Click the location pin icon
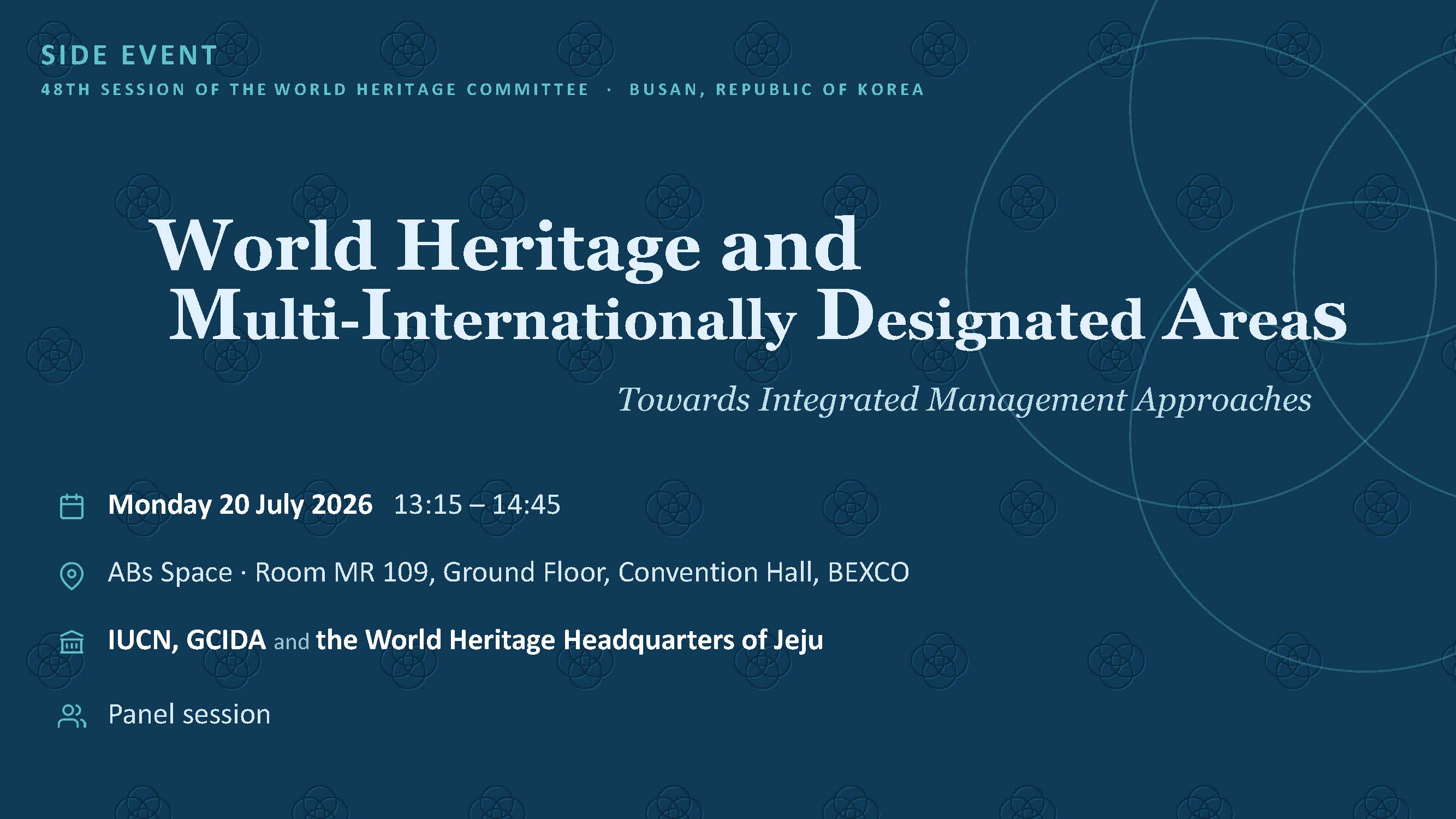Image resolution: width=1456 pixels, height=819 pixels. click(x=72, y=576)
